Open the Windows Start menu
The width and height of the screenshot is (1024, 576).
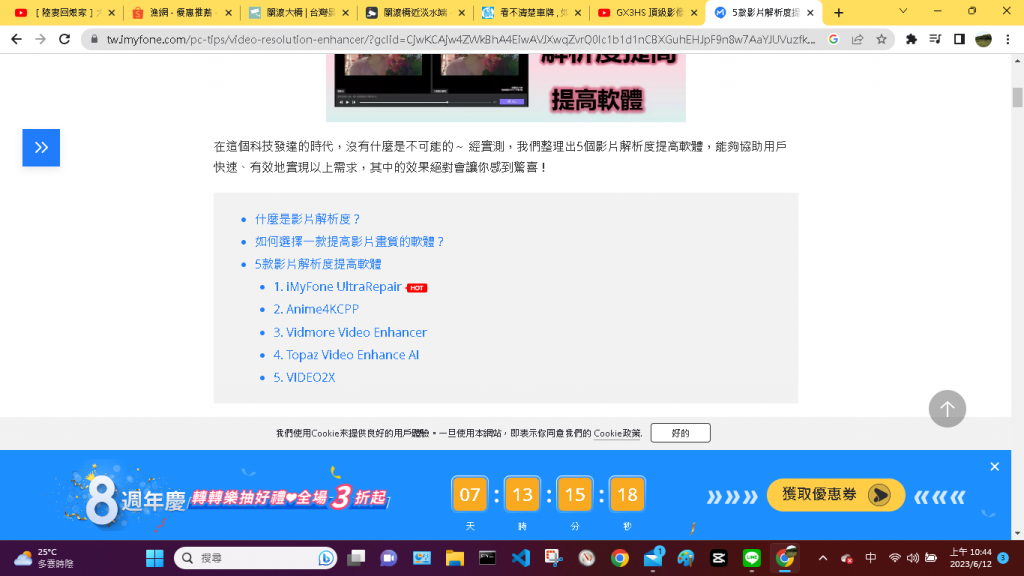click(x=155, y=558)
